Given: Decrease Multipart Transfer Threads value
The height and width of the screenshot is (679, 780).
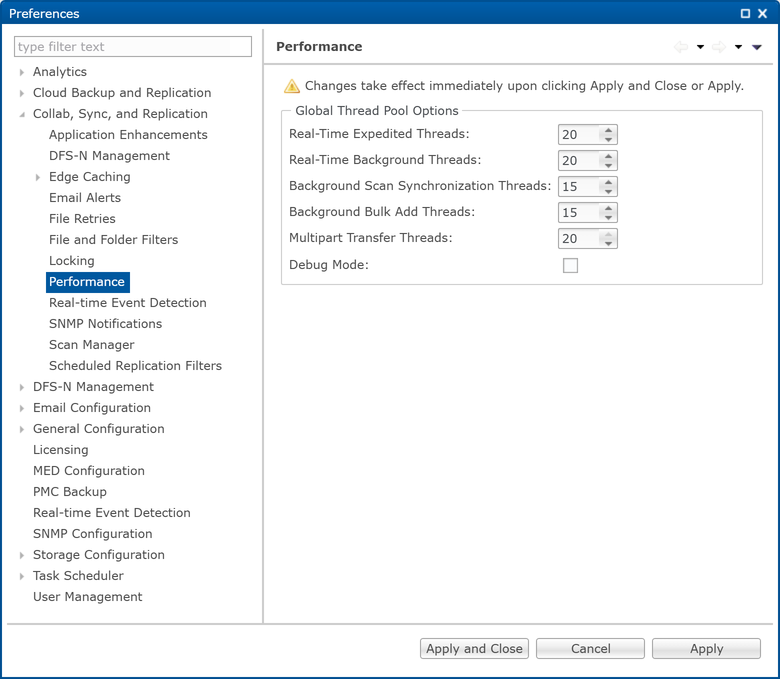Looking at the screenshot, I should pyautogui.click(x=608, y=243).
